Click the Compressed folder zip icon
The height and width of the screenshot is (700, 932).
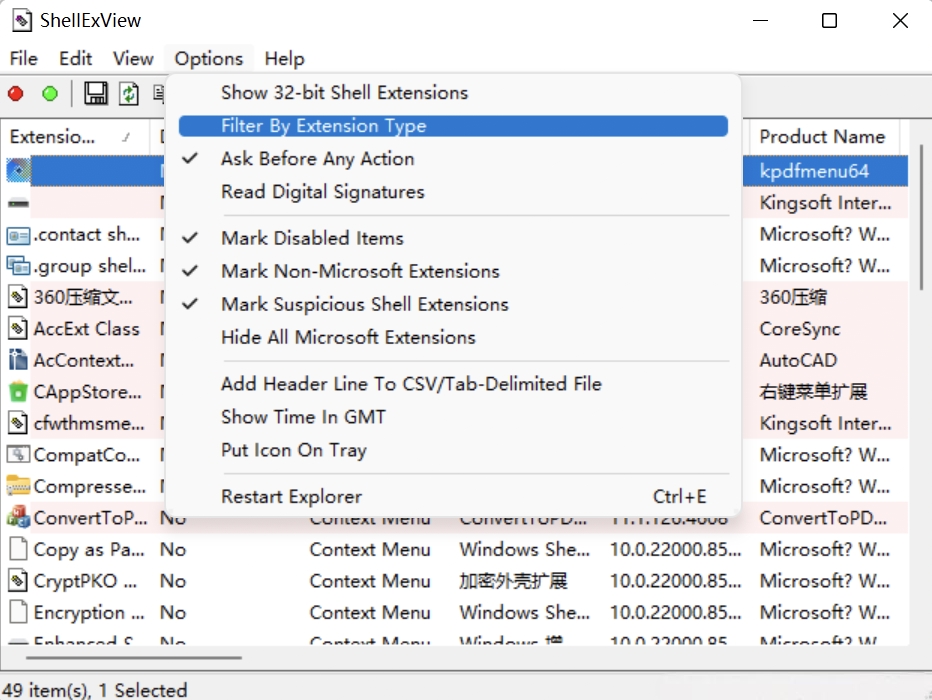(x=18, y=486)
